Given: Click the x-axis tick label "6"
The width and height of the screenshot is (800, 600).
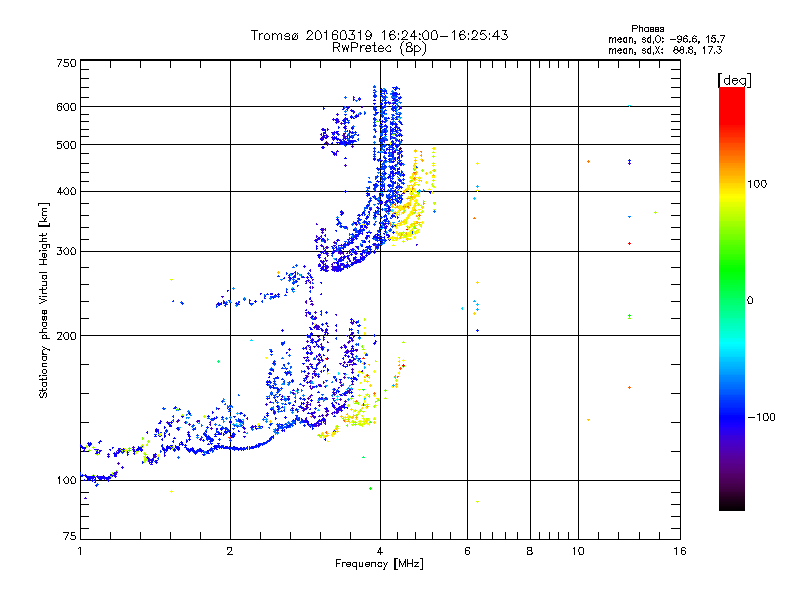Looking at the screenshot, I should pos(467,551).
